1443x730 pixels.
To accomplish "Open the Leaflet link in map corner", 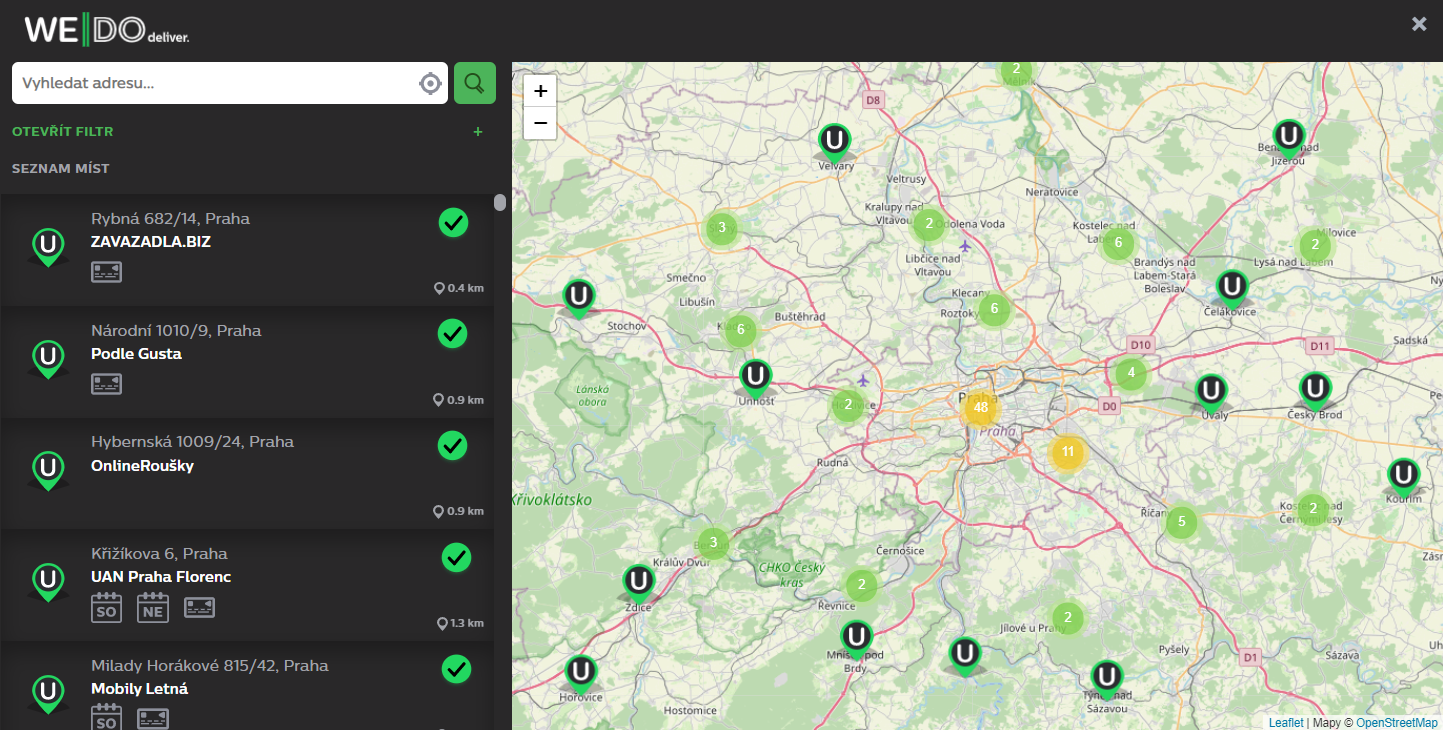I will click(x=1286, y=721).
